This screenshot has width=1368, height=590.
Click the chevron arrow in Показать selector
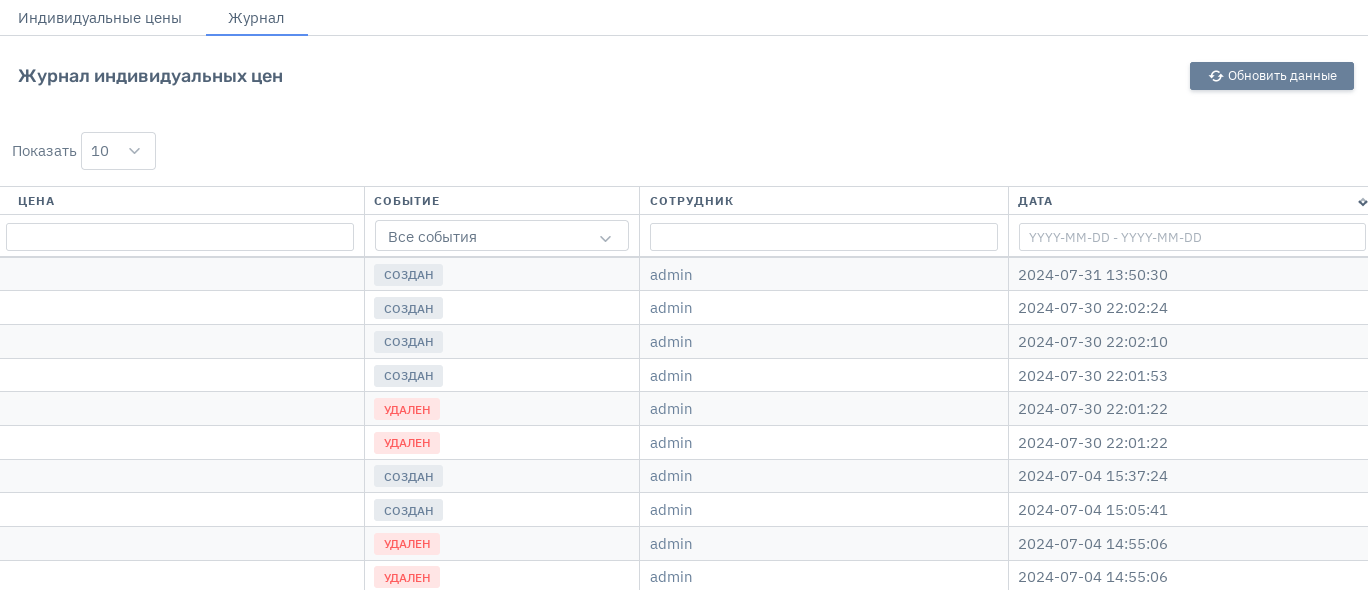click(135, 151)
